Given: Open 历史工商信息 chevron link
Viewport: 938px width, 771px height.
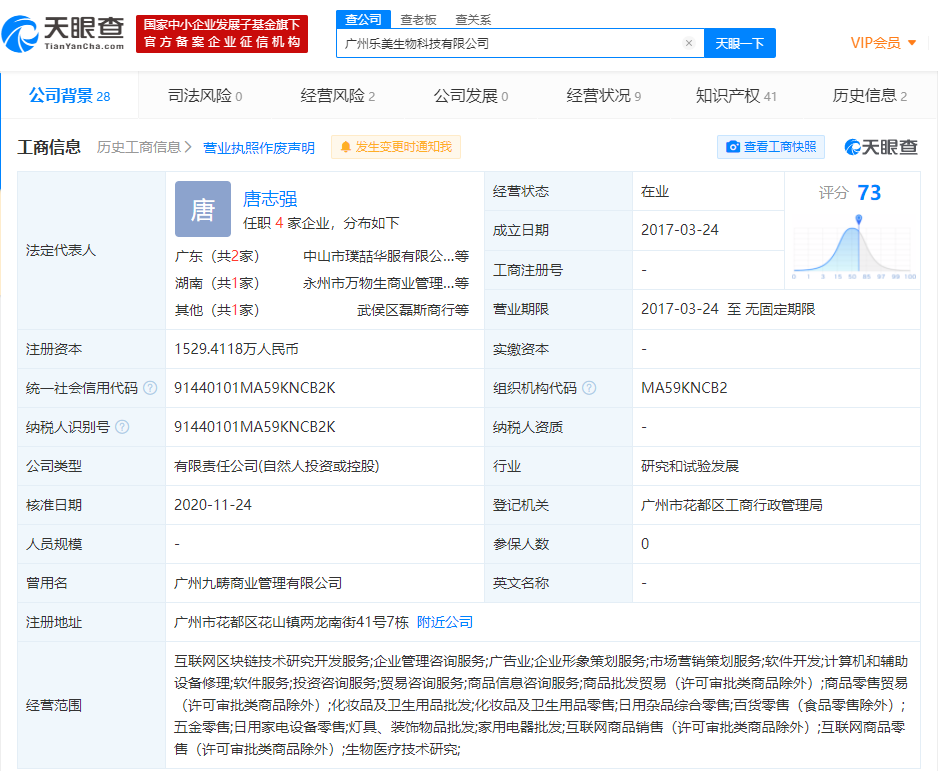Looking at the screenshot, I should (x=144, y=147).
